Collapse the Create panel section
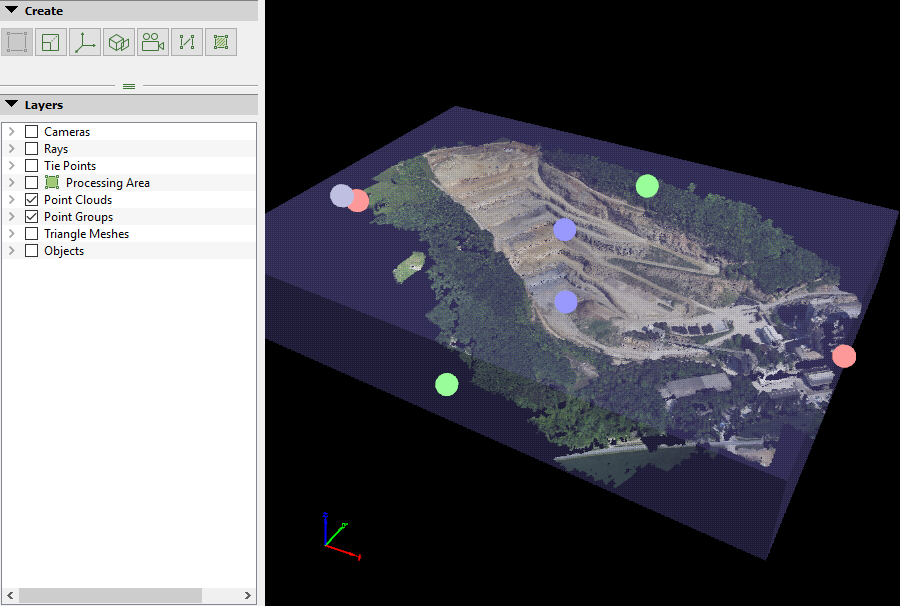The height and width of the screenshot is (606, 900). tap(12, 11)
